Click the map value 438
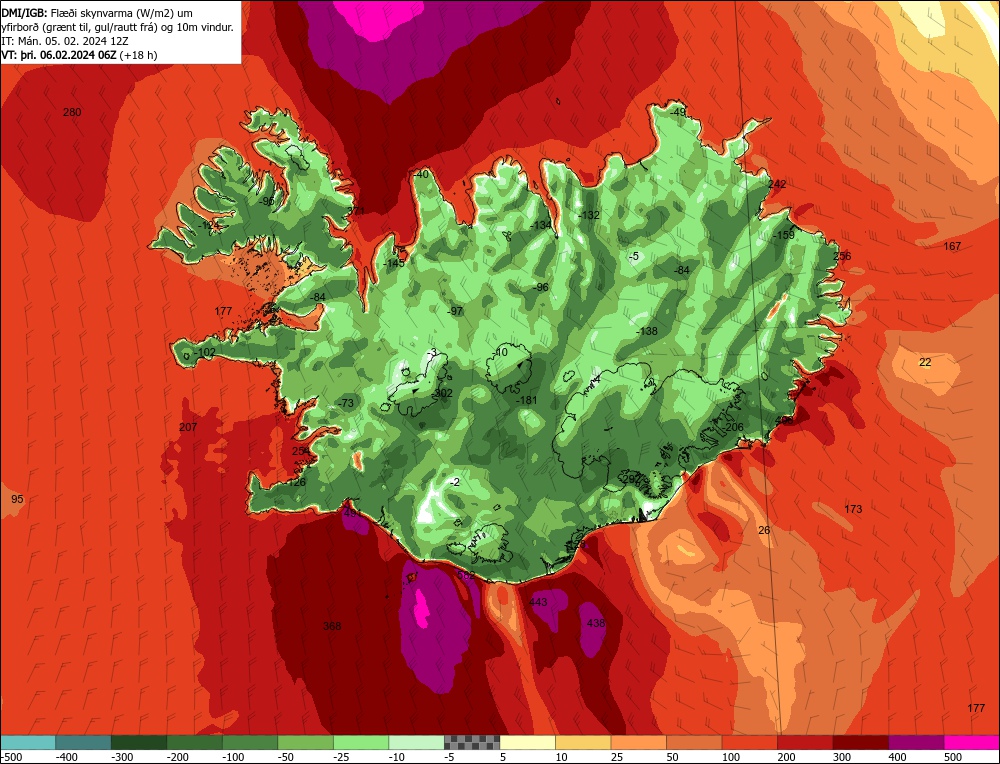1000x764 pixels. (x=596, y=623)
